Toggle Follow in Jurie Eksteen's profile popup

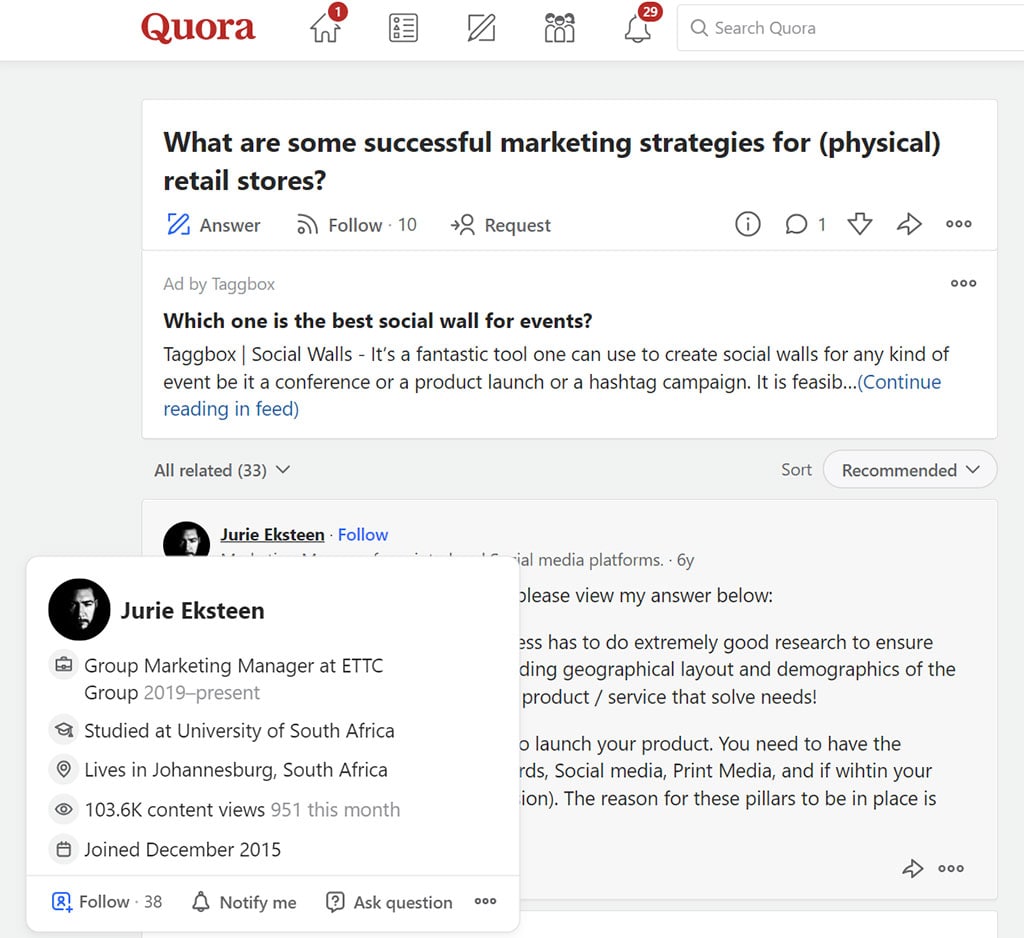(106, 902)
